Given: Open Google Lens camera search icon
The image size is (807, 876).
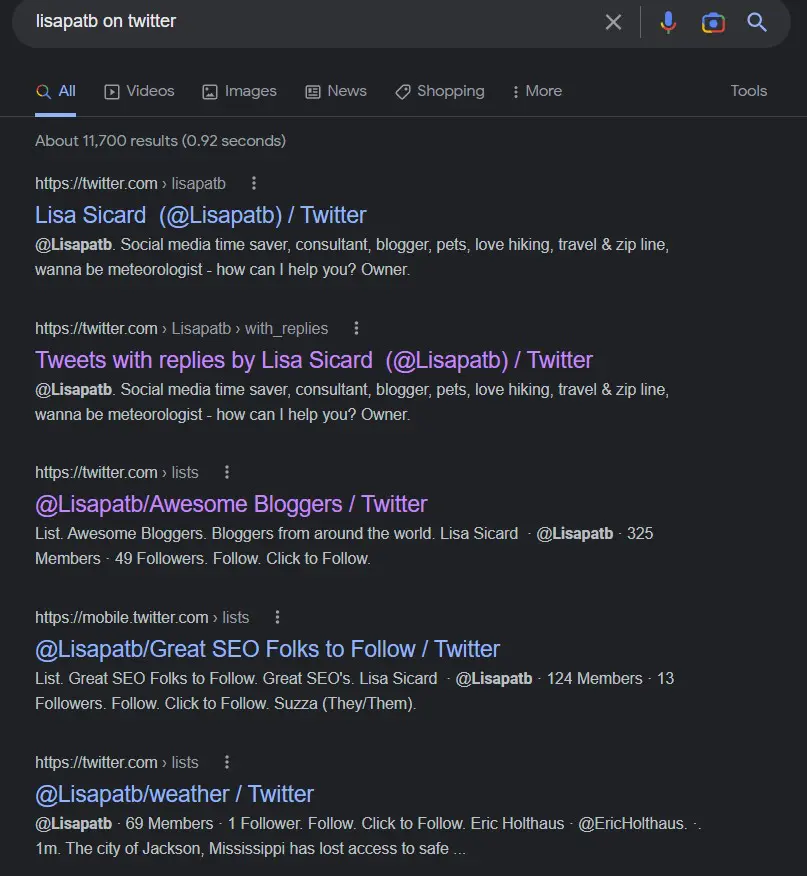Looking at the screenshot, I should click(713, 22).
